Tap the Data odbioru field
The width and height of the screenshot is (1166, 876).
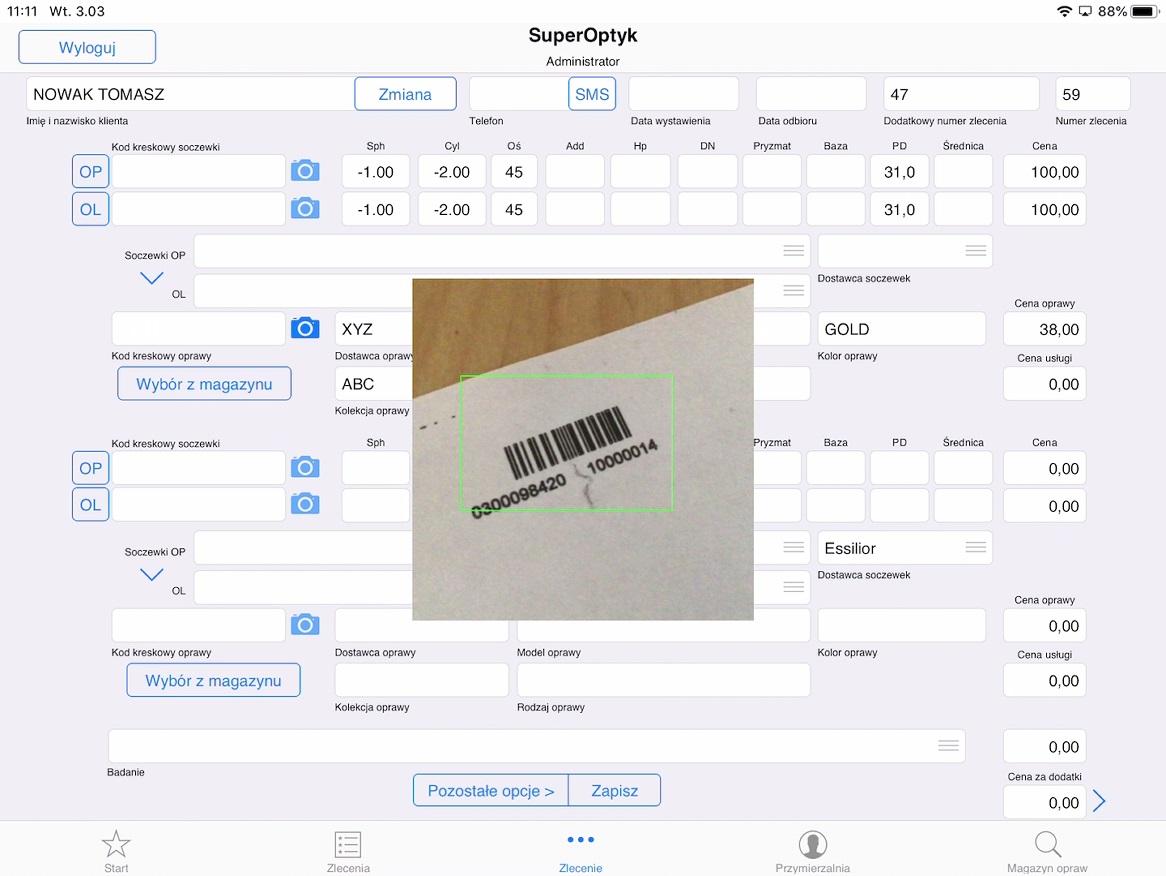pyautogui.click(x=811, y=94)
